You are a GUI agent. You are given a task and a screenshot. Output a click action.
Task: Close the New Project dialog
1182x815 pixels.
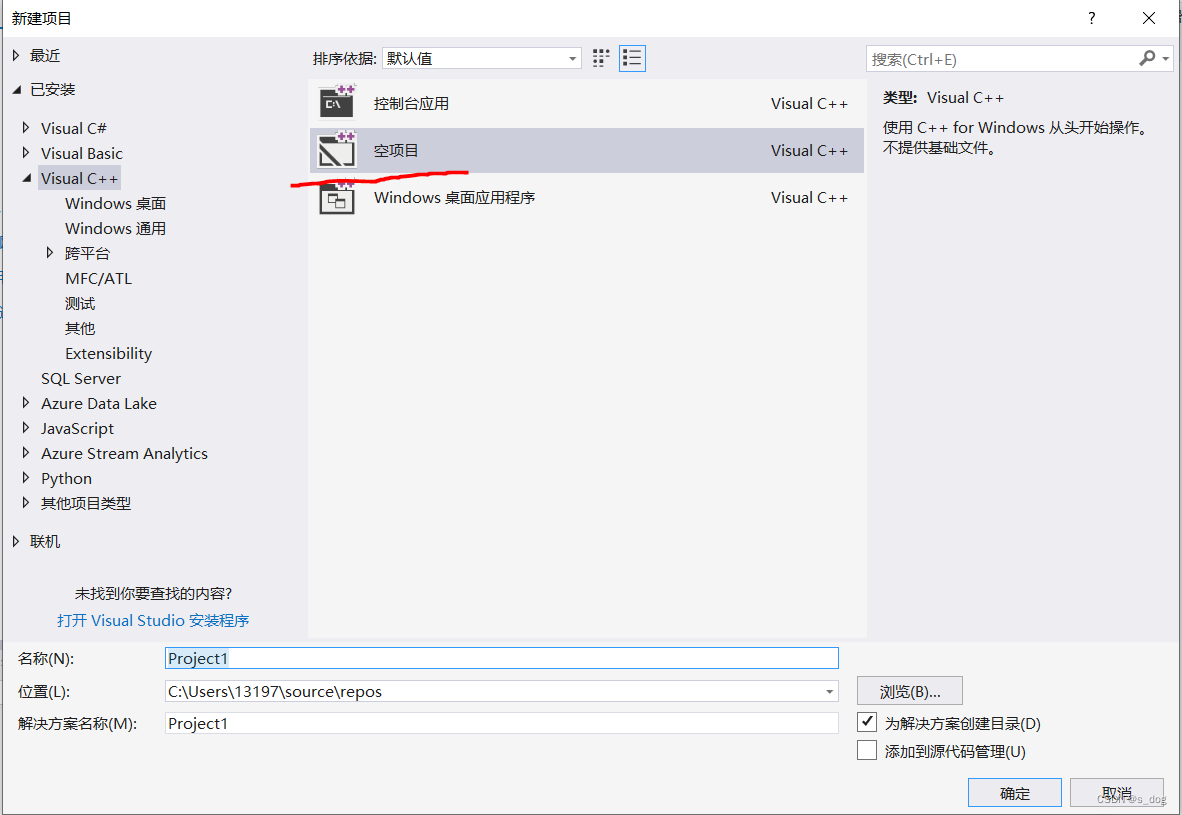click(x=1149, y=18)
